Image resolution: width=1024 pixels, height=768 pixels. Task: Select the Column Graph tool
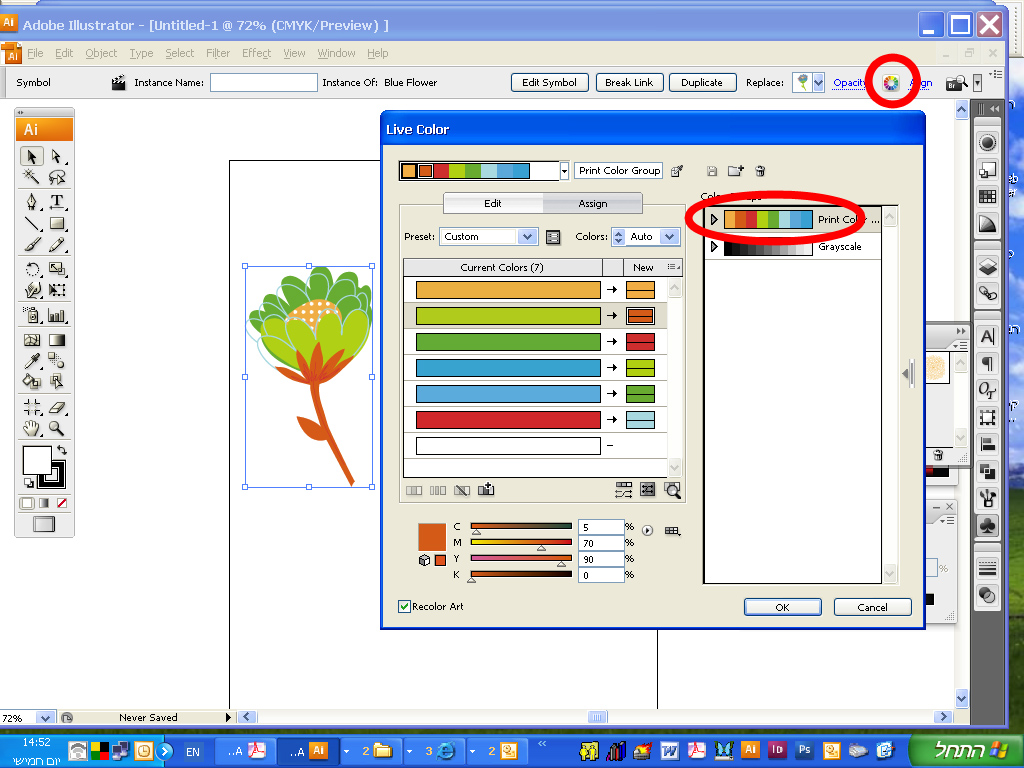pos(57,315)
